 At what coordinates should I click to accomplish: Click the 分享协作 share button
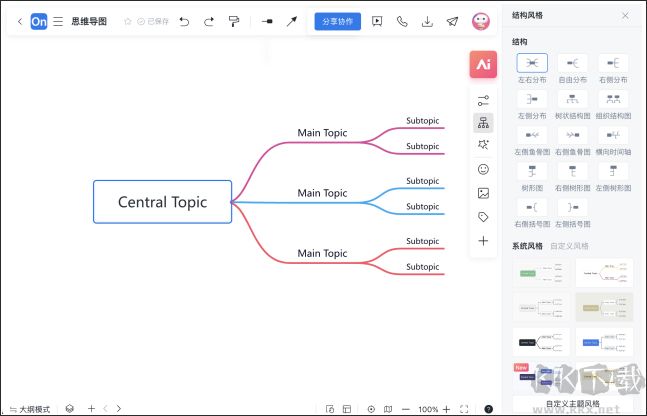(337, 21)
